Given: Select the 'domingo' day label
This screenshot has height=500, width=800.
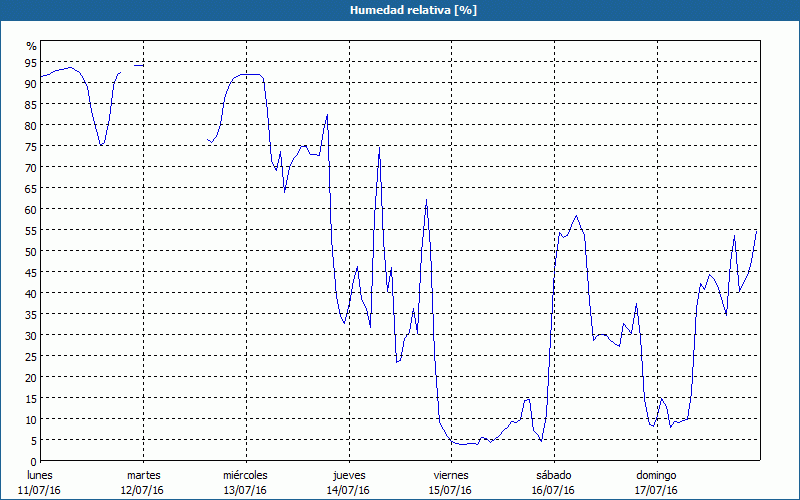Looking at the screenshot, I should [x=655, y=474].
